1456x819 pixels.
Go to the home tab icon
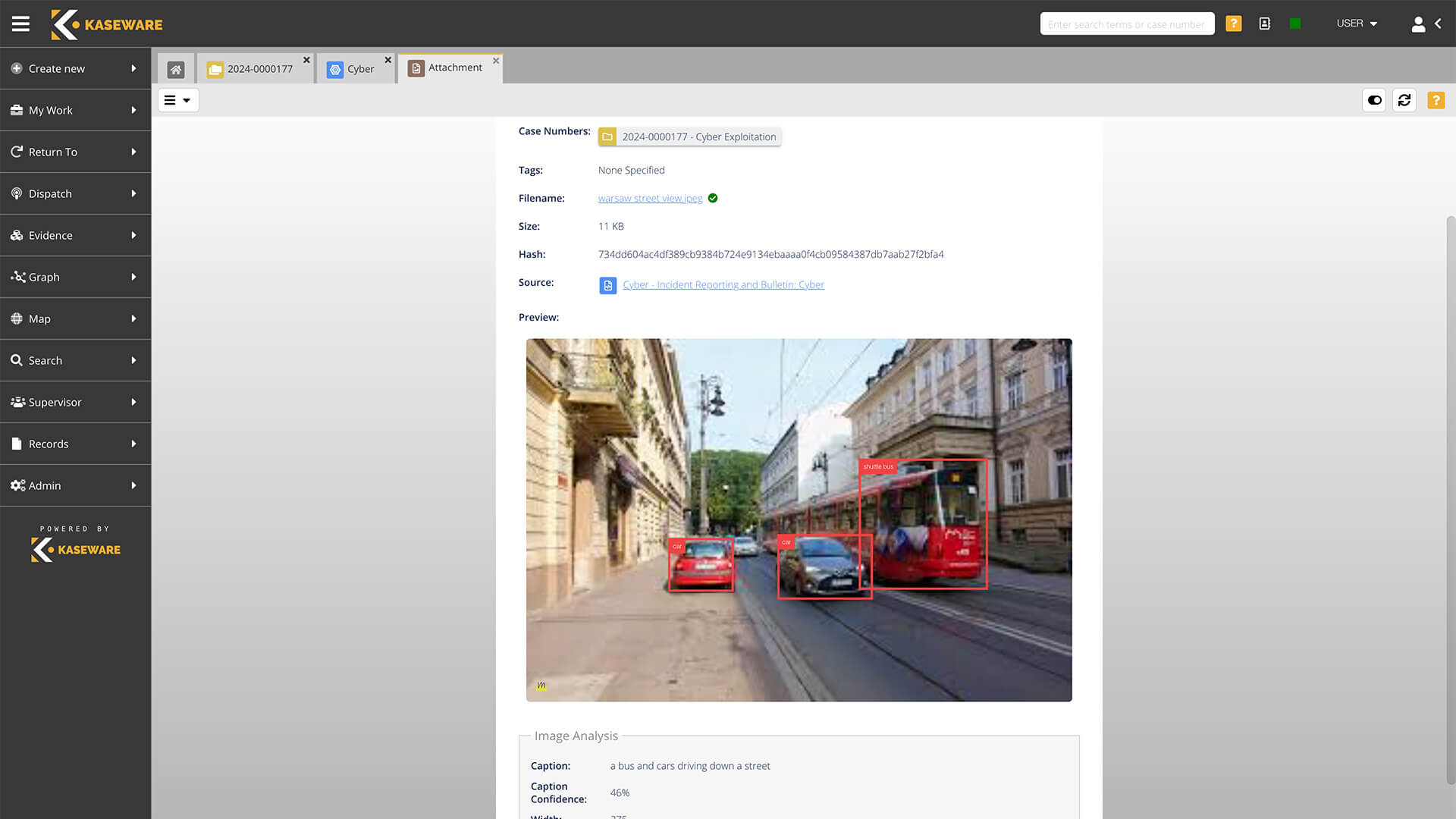coord(176,69)
